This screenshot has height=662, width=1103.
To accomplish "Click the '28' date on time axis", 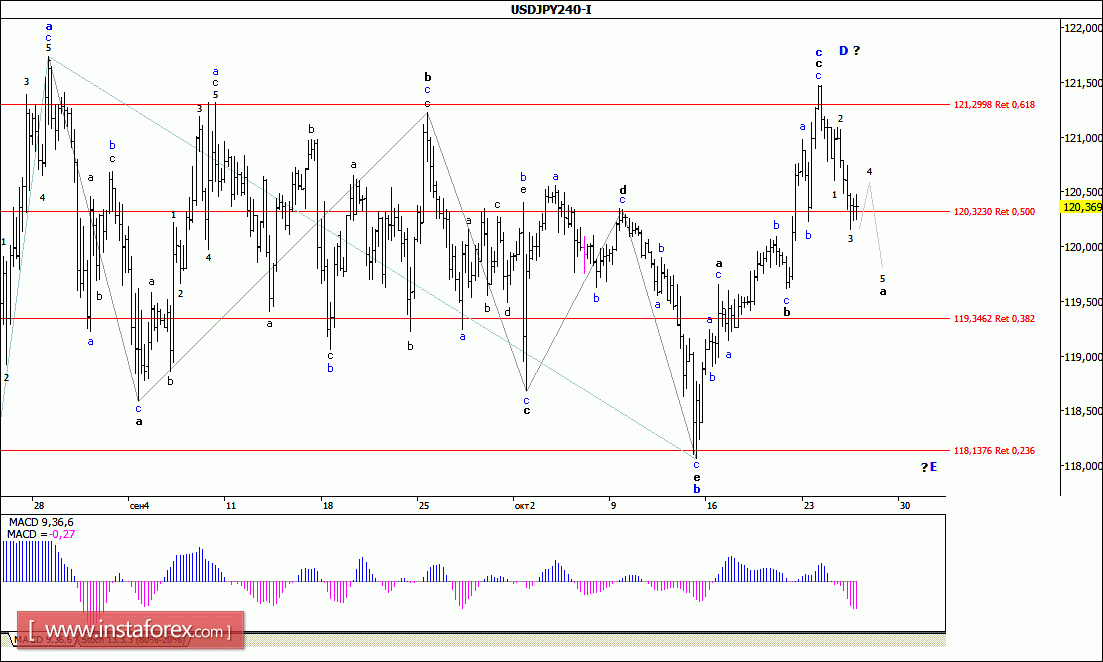I will [x=39, y=506].
